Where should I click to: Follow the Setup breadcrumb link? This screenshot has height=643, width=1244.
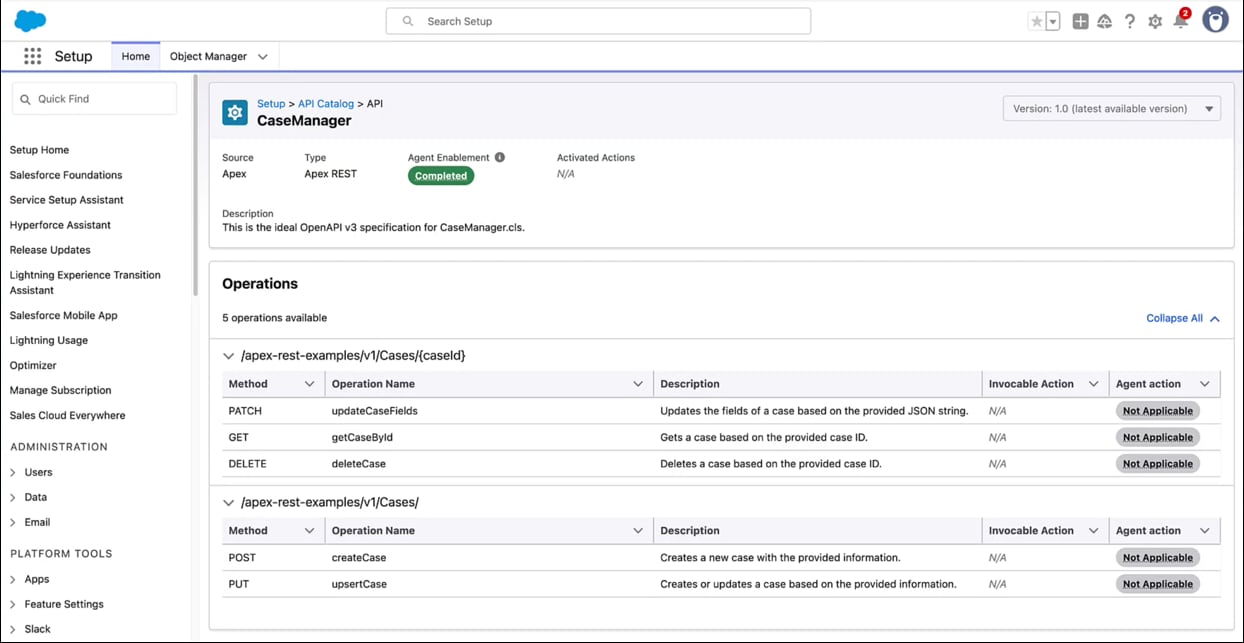(x=271, y=103)
